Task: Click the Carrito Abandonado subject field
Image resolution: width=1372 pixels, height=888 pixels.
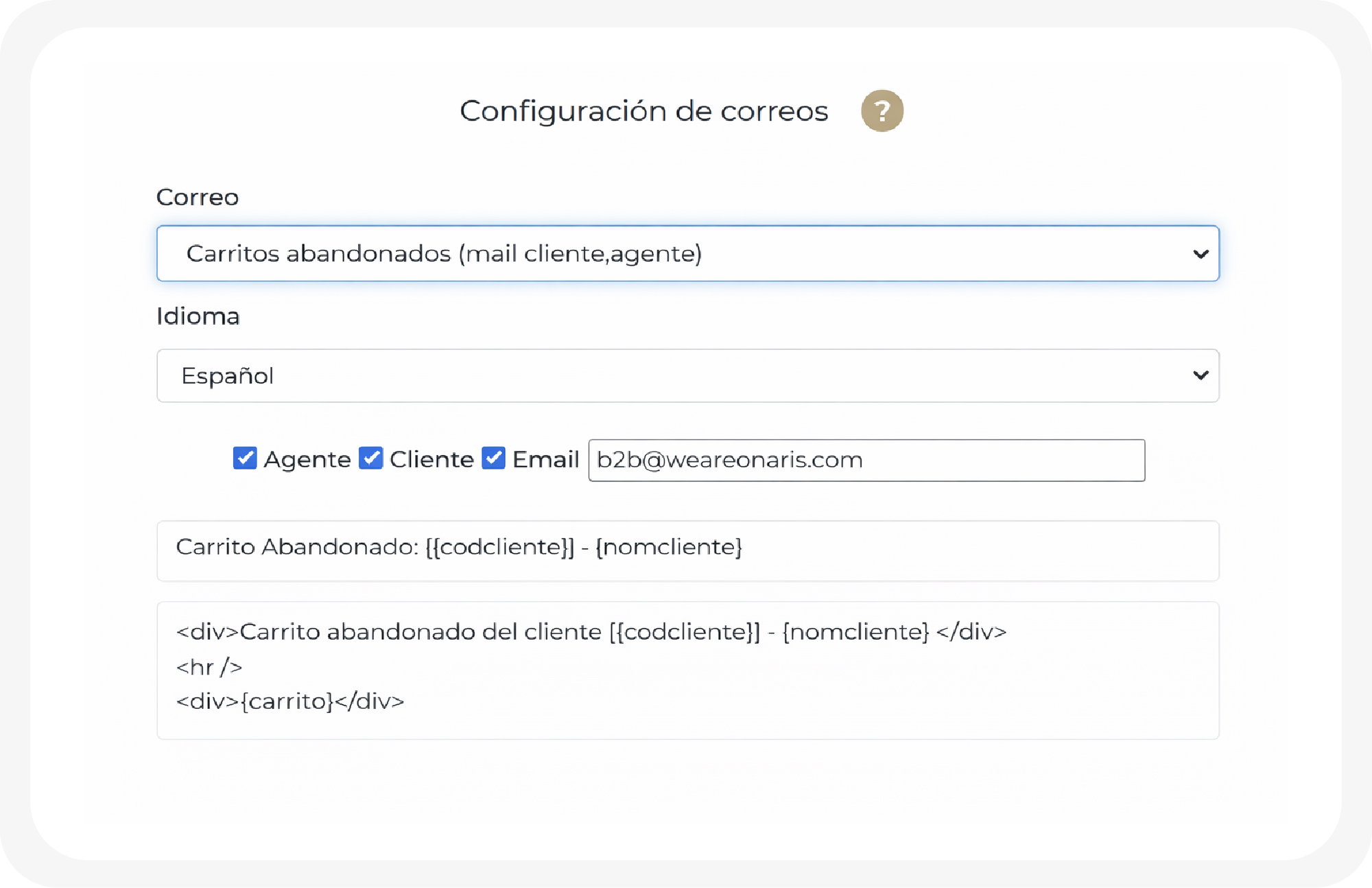Action: pos(688,550)
